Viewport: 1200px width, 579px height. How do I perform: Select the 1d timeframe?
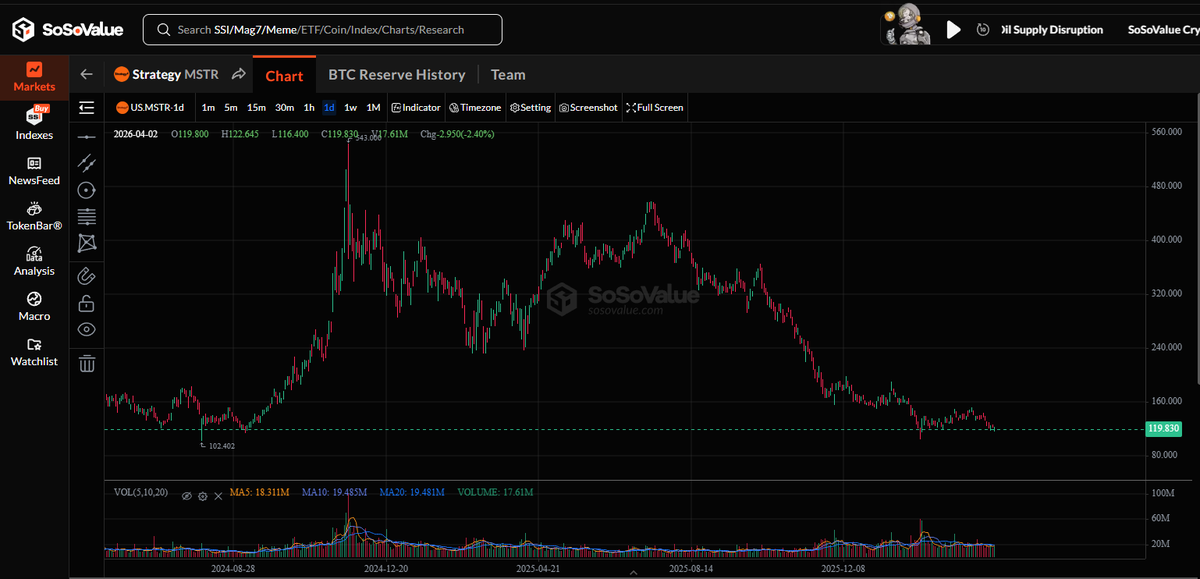click(329, 107)
